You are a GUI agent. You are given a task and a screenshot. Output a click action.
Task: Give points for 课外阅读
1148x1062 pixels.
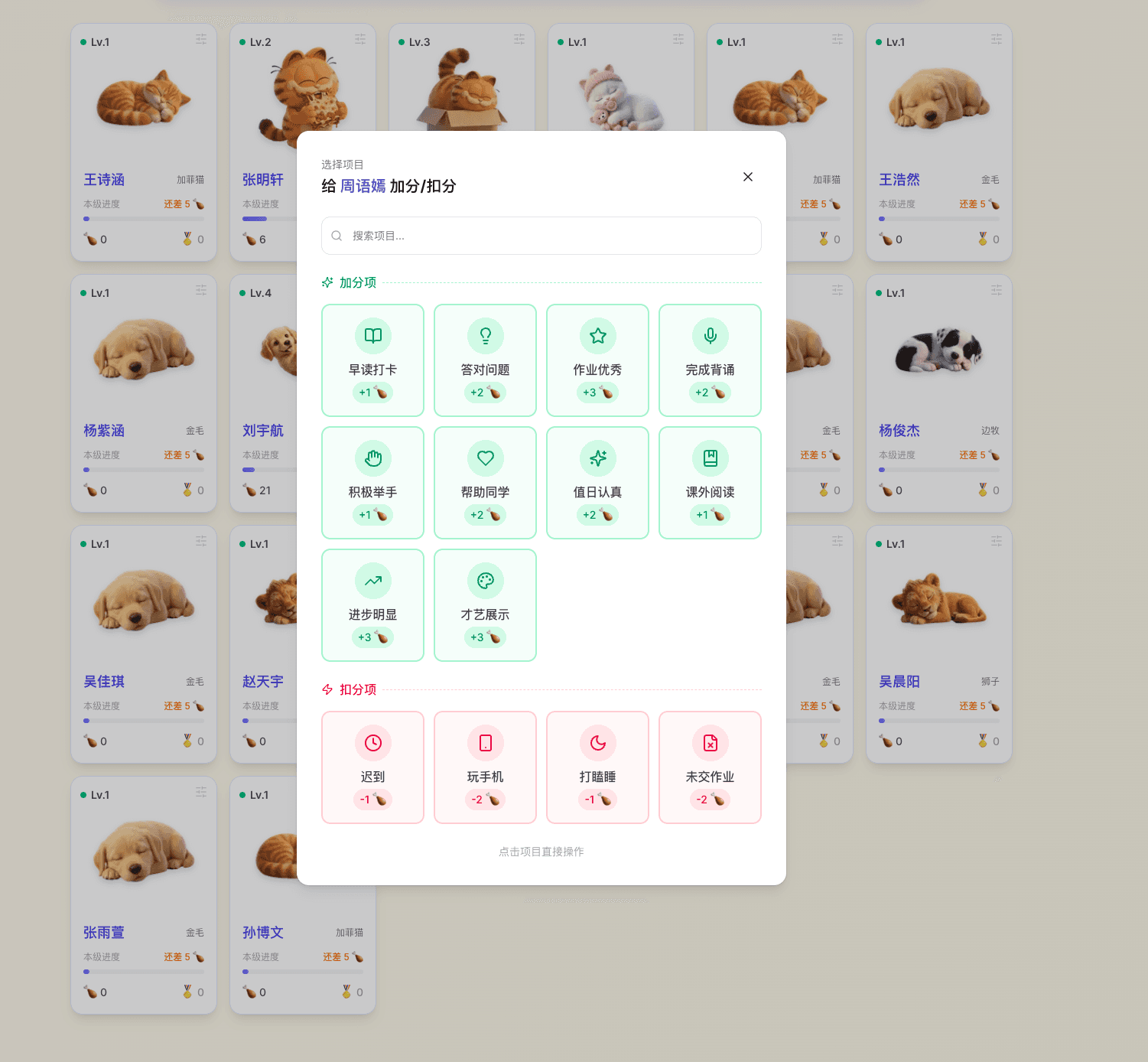tap(710, 483)
